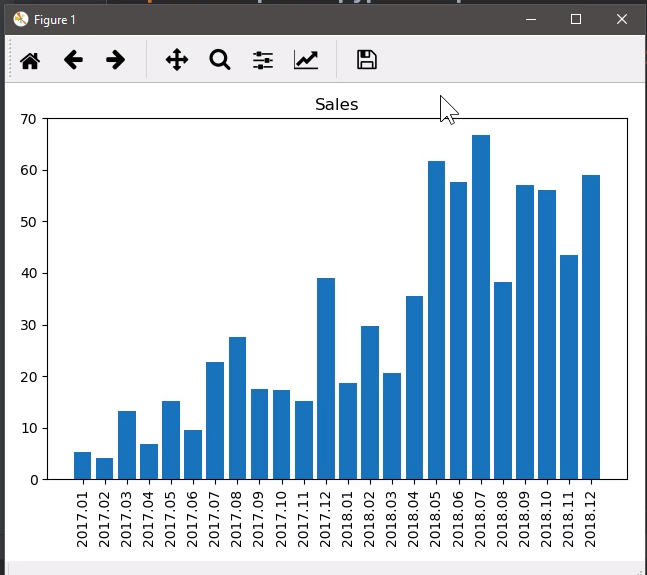Screen dimensions: 647x575
Task: Click the bar for 2018.12
Action: (591, 327)
